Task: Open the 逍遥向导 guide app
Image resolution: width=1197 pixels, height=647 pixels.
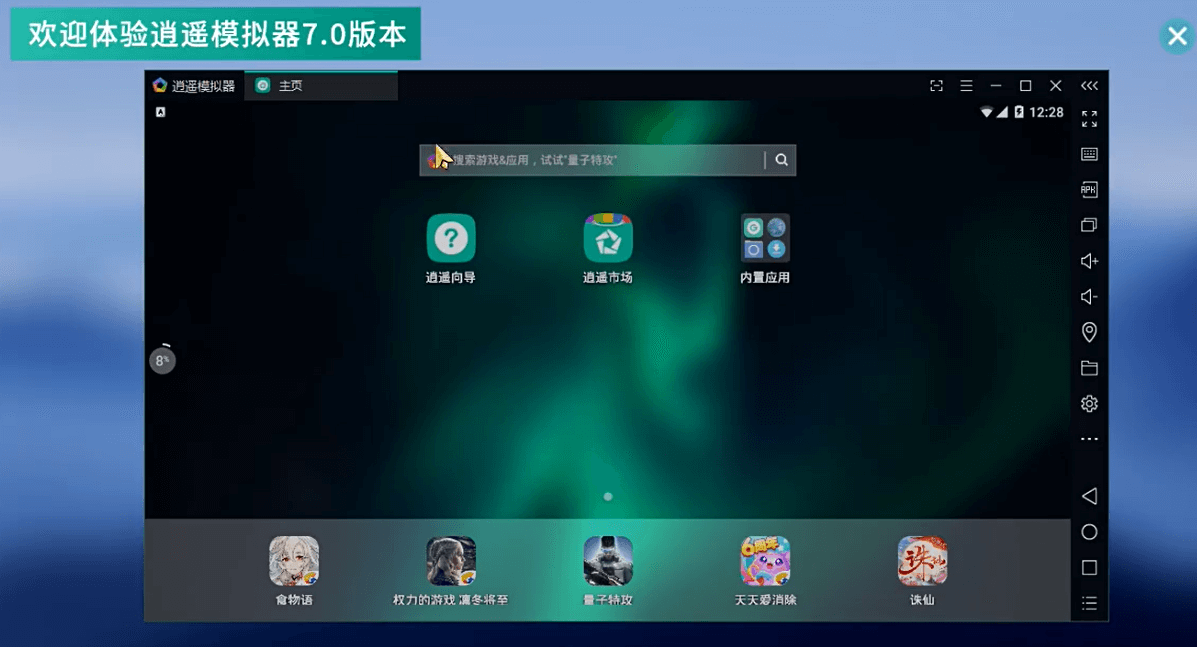Action: [x=451, y=238]
